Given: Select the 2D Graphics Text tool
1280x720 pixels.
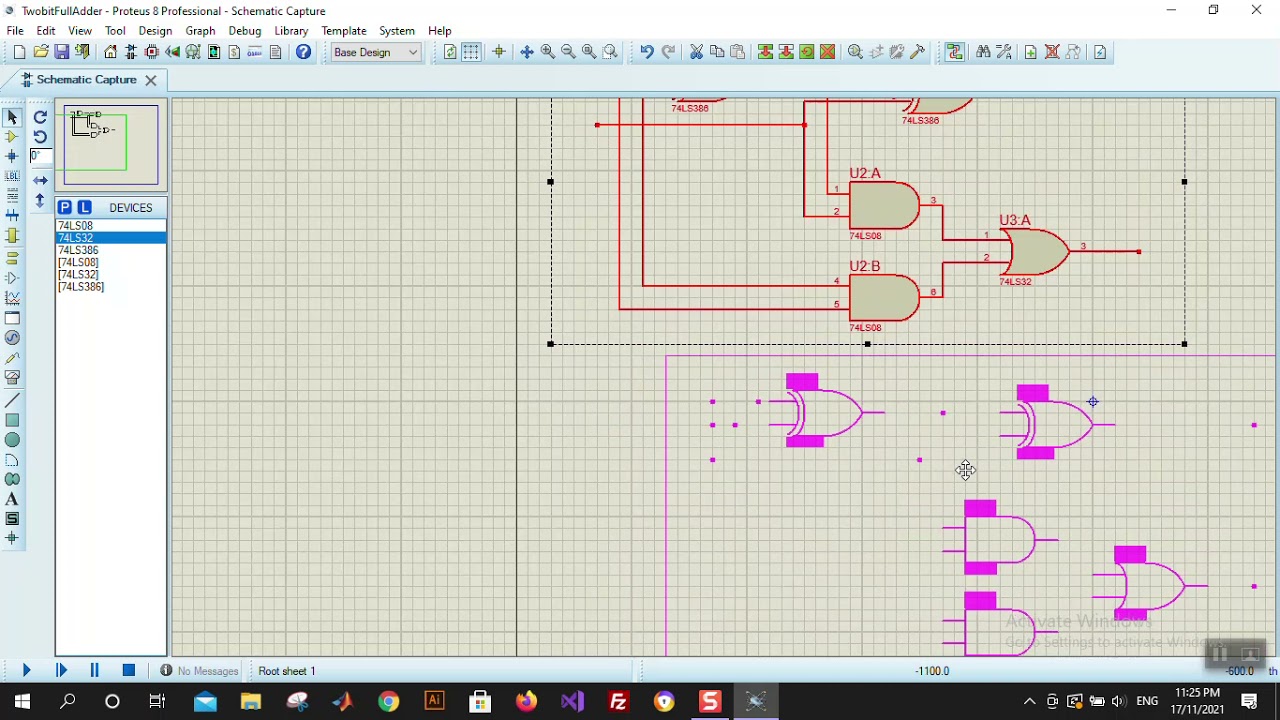Looking at the screenshot, I should tap(12, 499).
